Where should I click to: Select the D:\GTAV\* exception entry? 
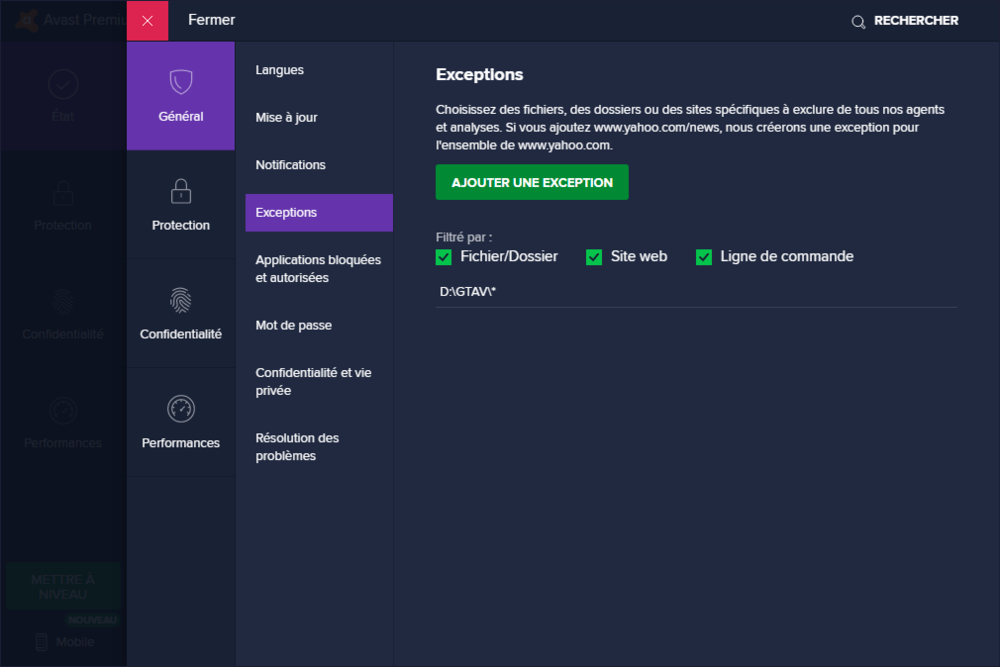point(469,292)
